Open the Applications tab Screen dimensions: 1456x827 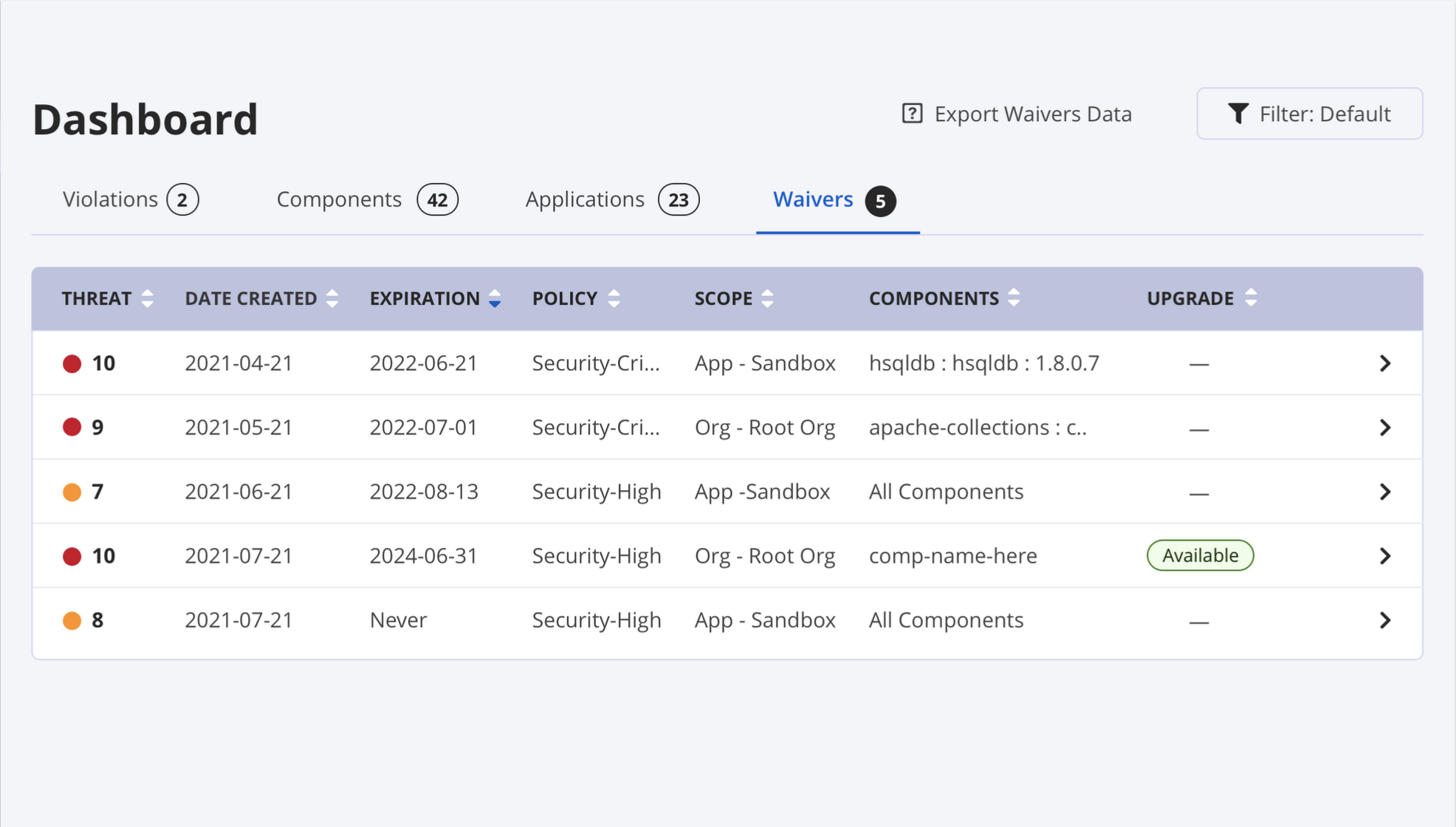point(612,200)
